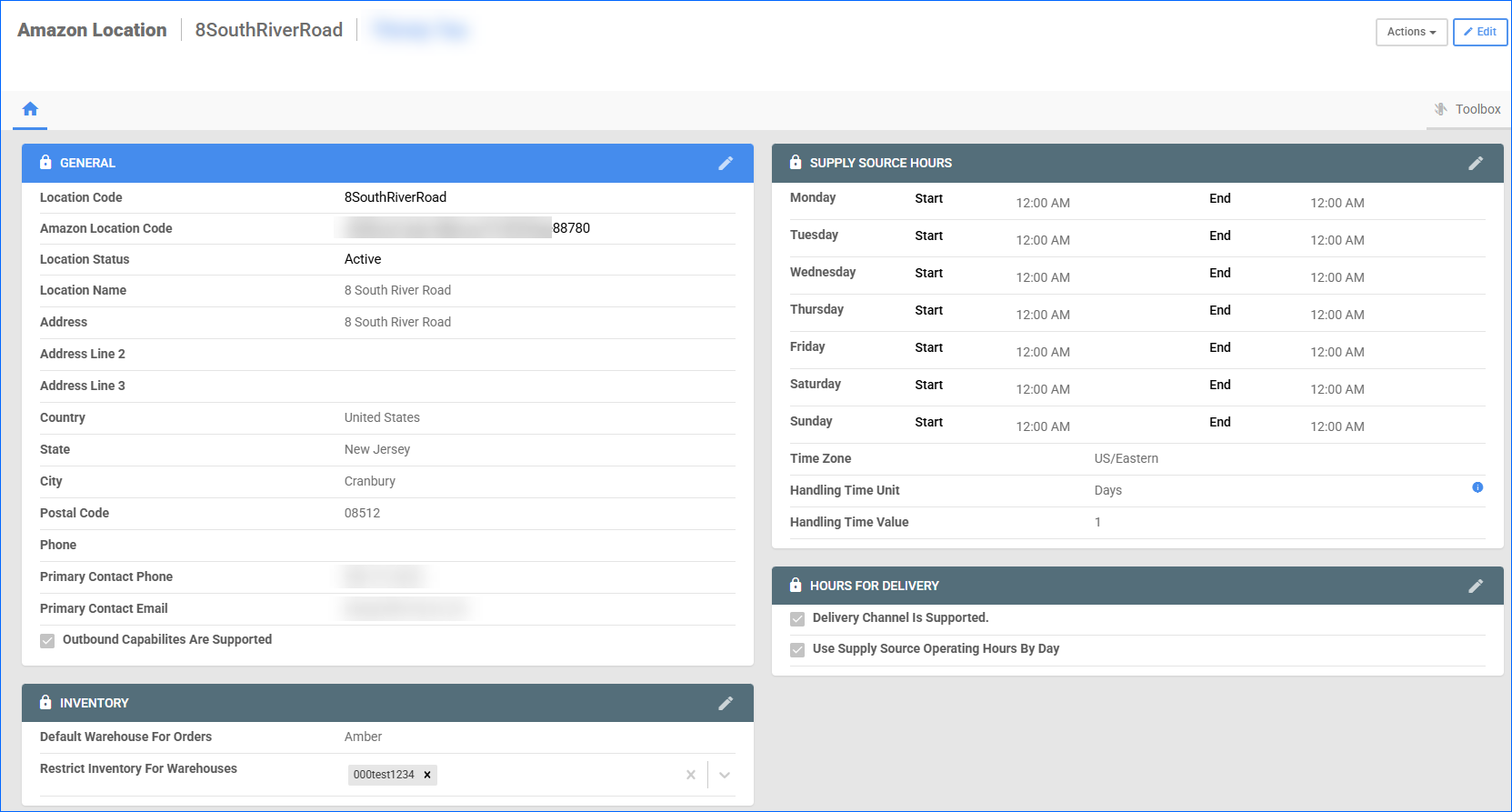Click the General panel lock icon
The height and width of the screenshot is (812, 1512).
pos(45,162)
